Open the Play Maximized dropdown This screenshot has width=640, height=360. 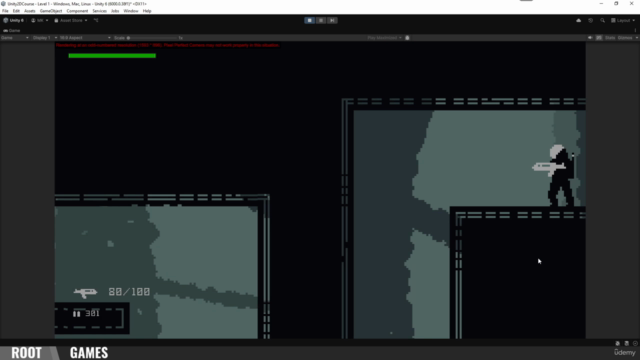384,38
